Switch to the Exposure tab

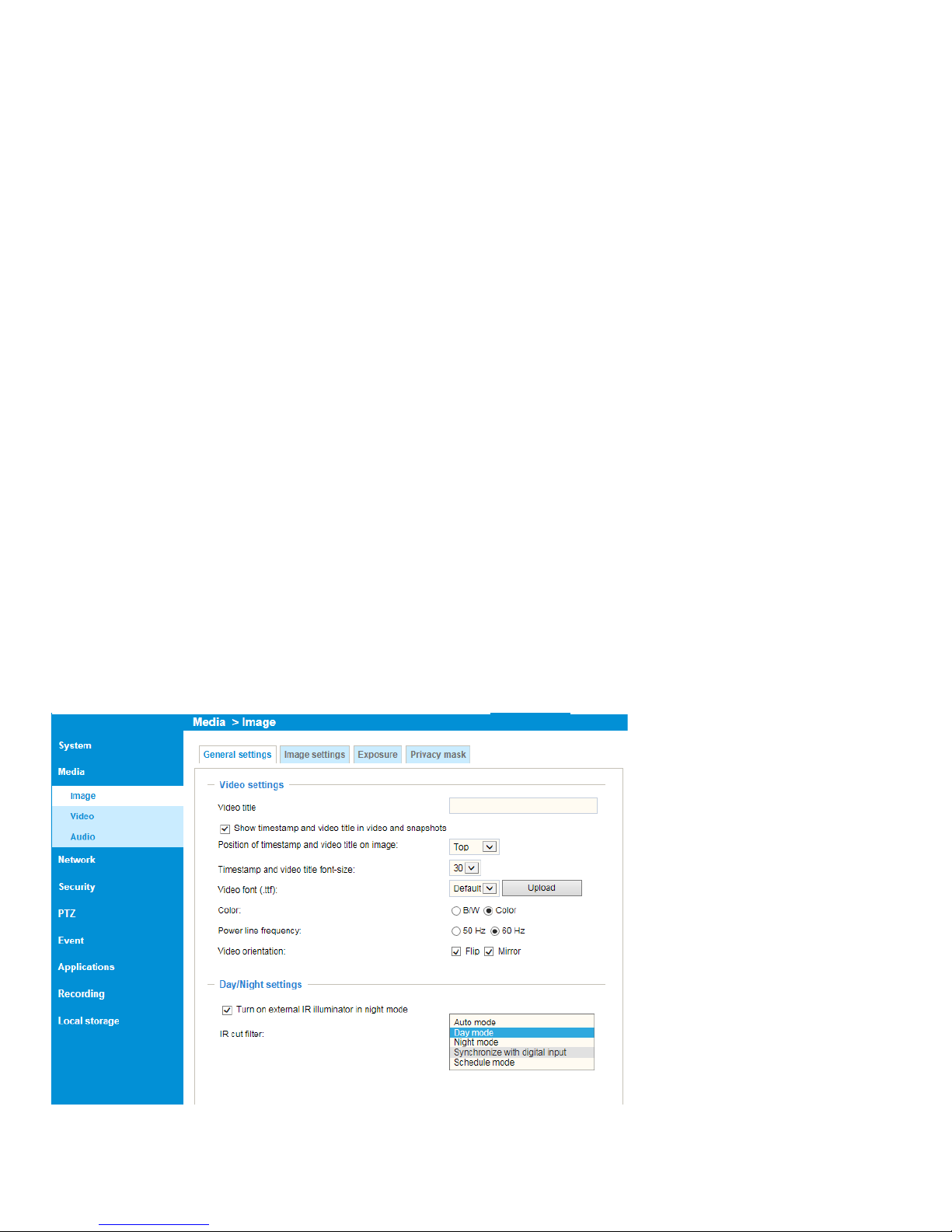[x=378, y=755]
